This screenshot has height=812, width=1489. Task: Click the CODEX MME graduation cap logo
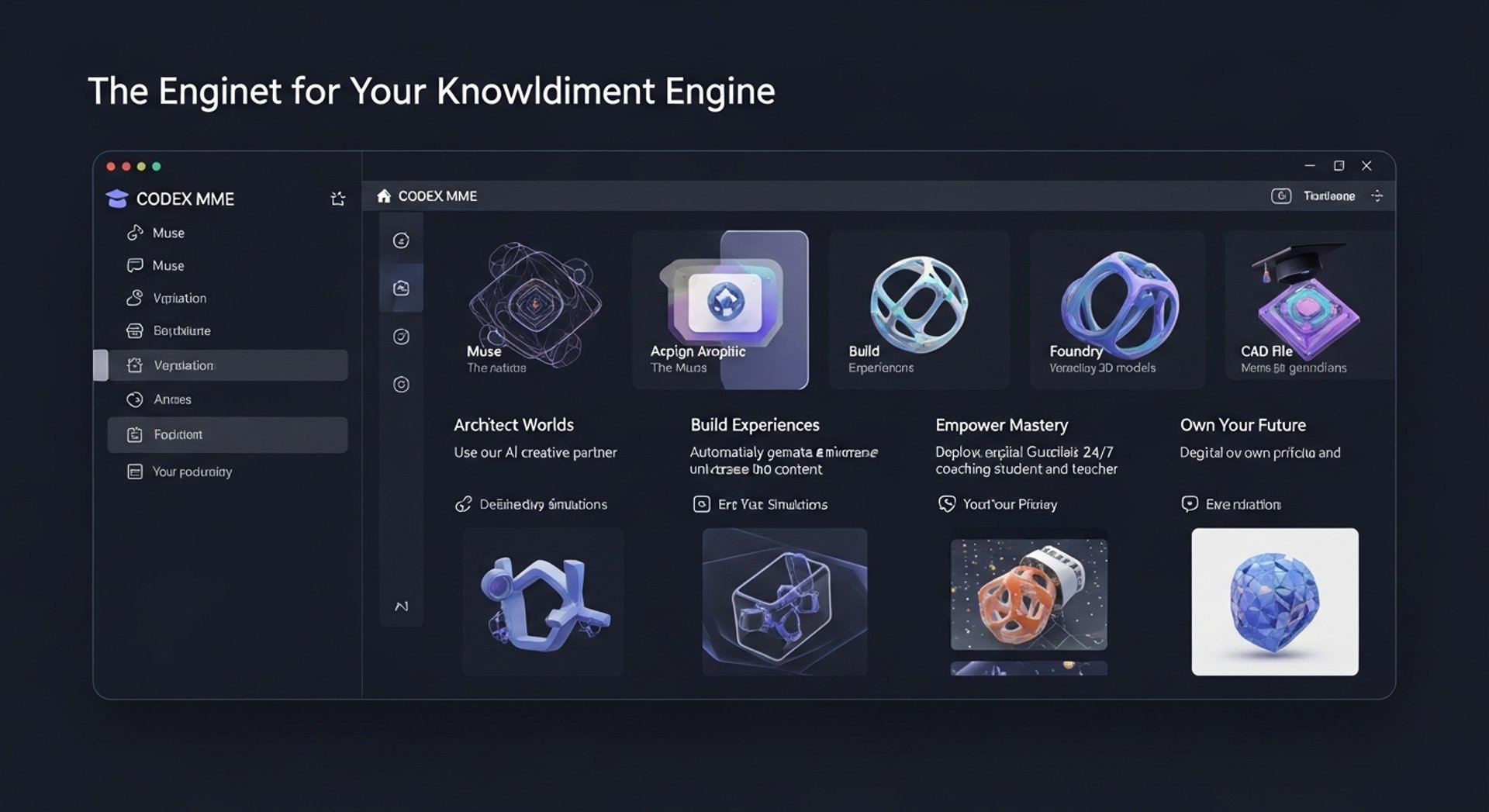point(117,199)
